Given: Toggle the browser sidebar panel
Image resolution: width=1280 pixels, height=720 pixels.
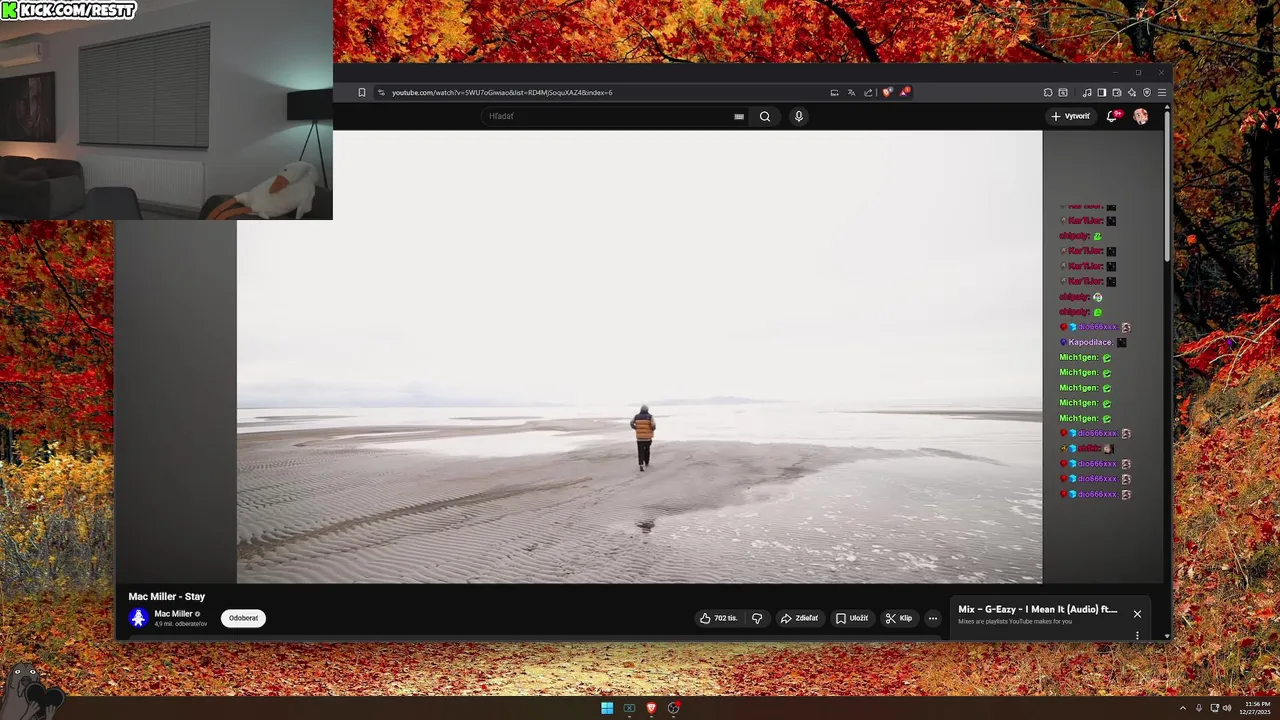Looking at the screenshot, I should (1102, 92).
